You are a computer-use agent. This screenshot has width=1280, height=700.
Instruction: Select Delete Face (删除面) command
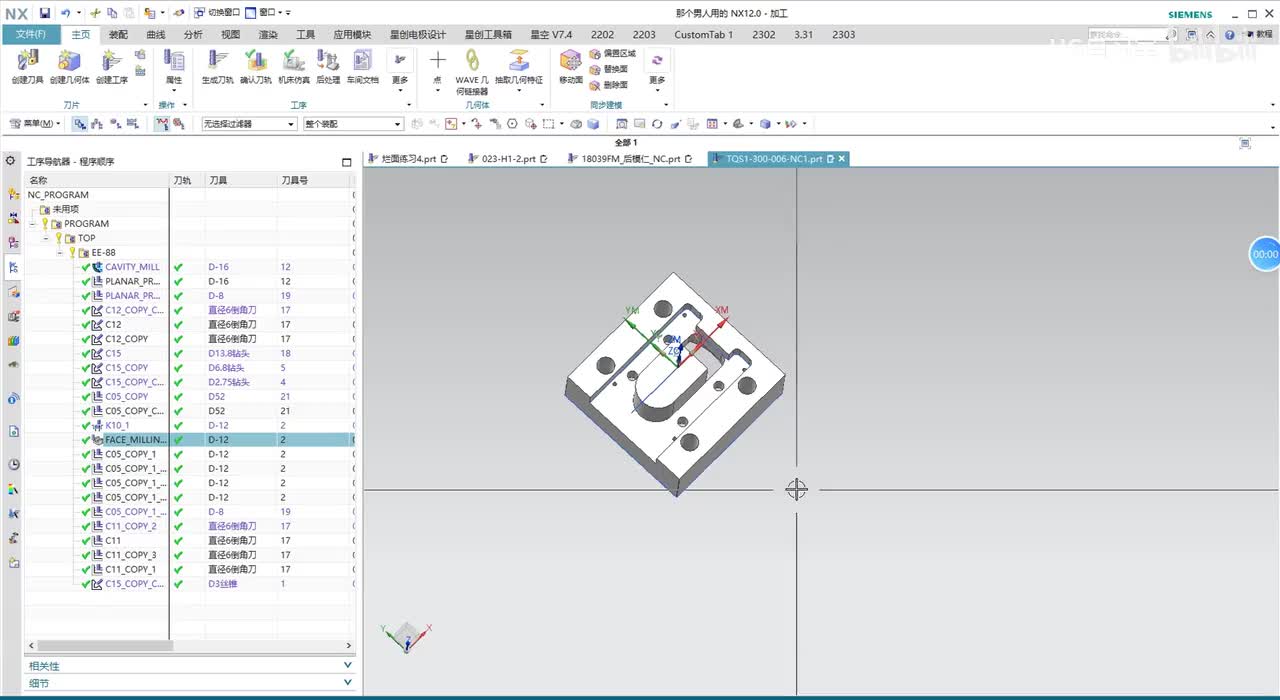coord(609,85)
